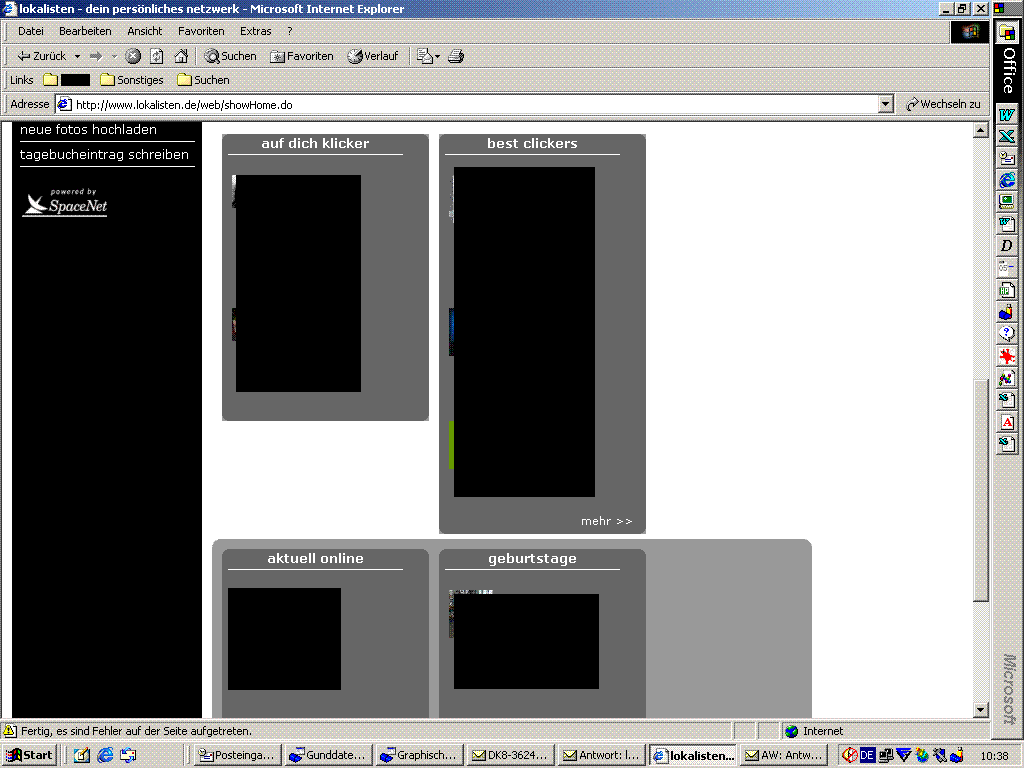The height and width of the screenshot is (768, 1024).
Task: Click the Wechseln zu go button
Action: (x=943, y=104)
